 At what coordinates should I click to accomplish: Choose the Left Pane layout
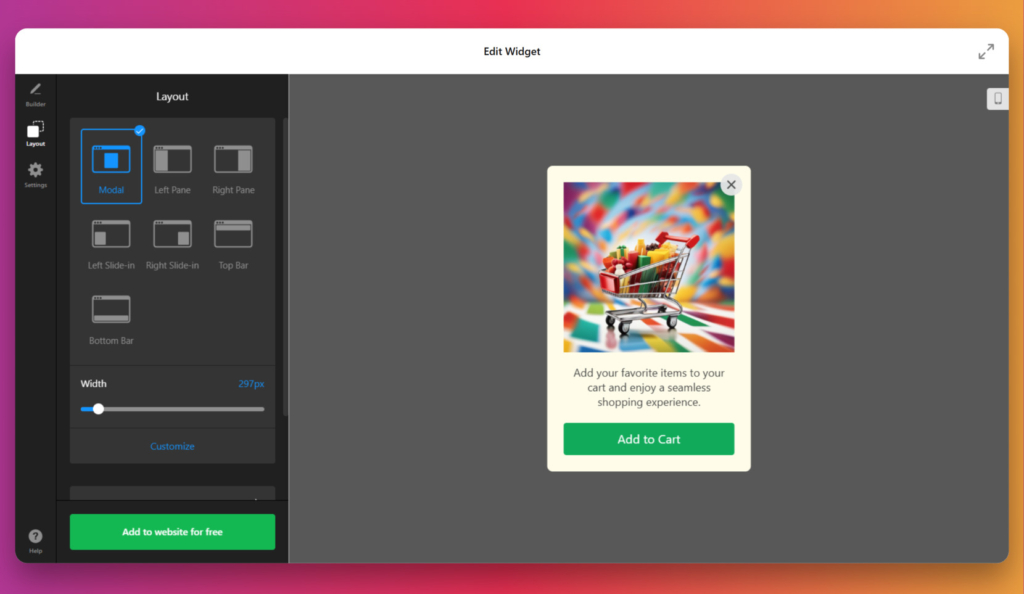(x=172, y=168)
